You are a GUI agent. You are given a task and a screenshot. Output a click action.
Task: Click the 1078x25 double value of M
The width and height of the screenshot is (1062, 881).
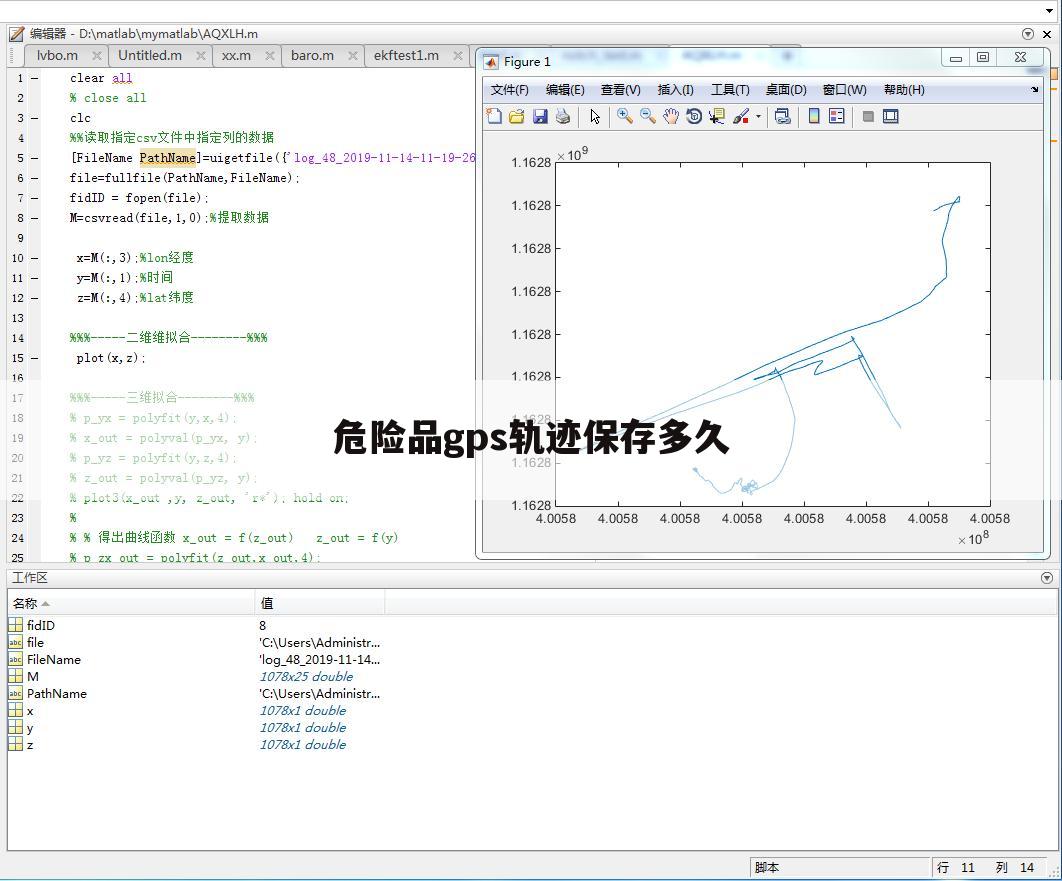click(x=306, y=676)
